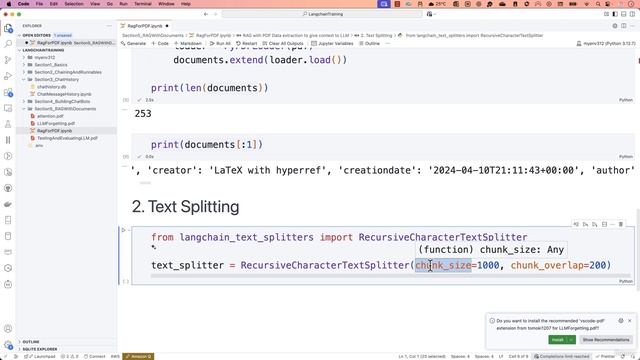This screenshot has width=640, height=360.
Task: Open errors and warnings status item
Action: point(69,356)
